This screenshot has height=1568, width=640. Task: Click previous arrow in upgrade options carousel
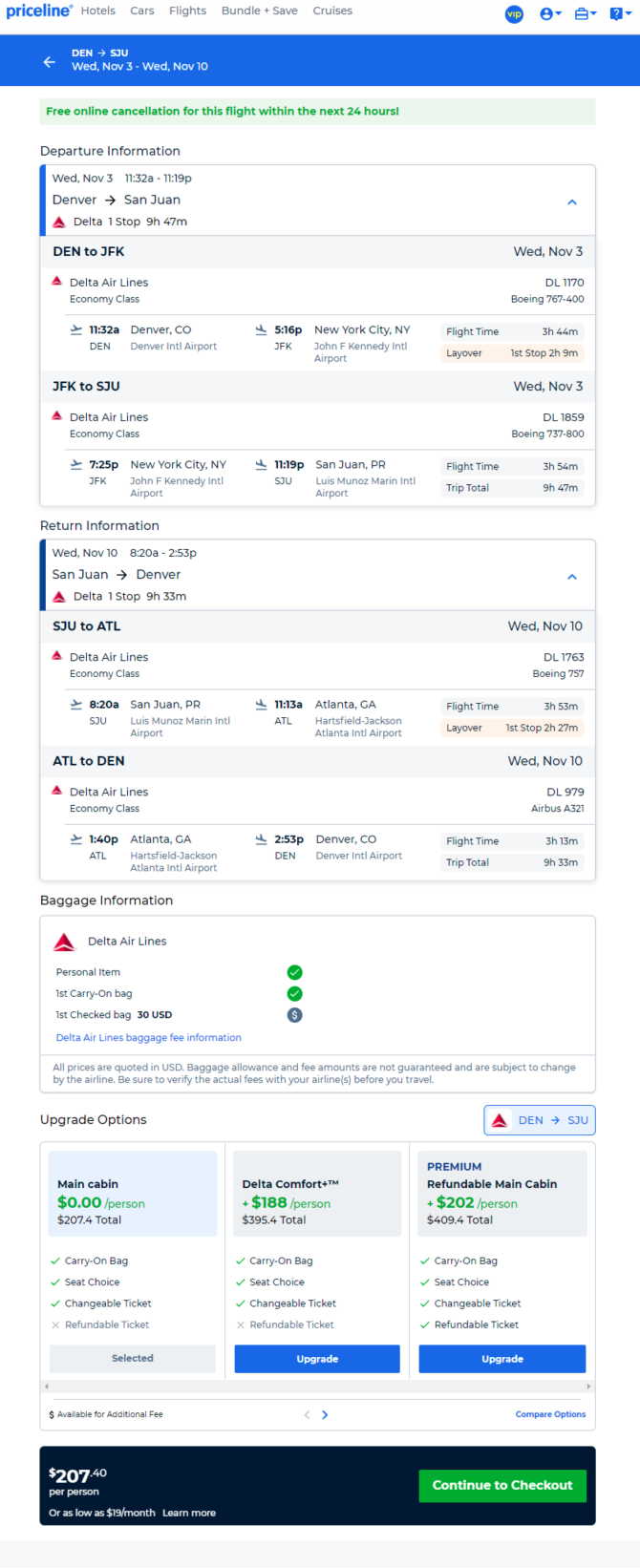tap(307, 1415)
